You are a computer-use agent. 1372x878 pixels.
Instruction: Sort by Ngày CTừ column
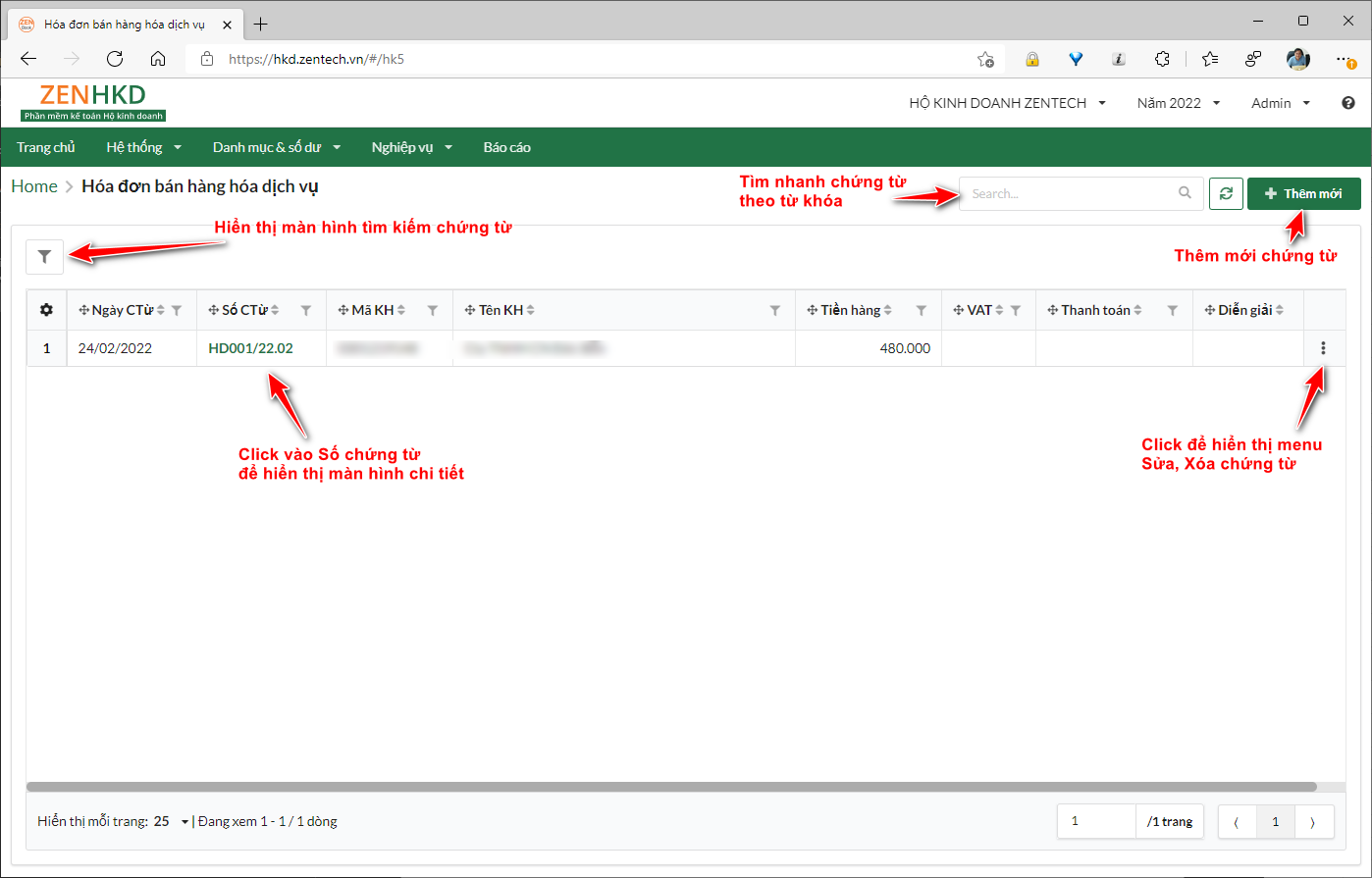pyautogui.click(x=161, y=311)
